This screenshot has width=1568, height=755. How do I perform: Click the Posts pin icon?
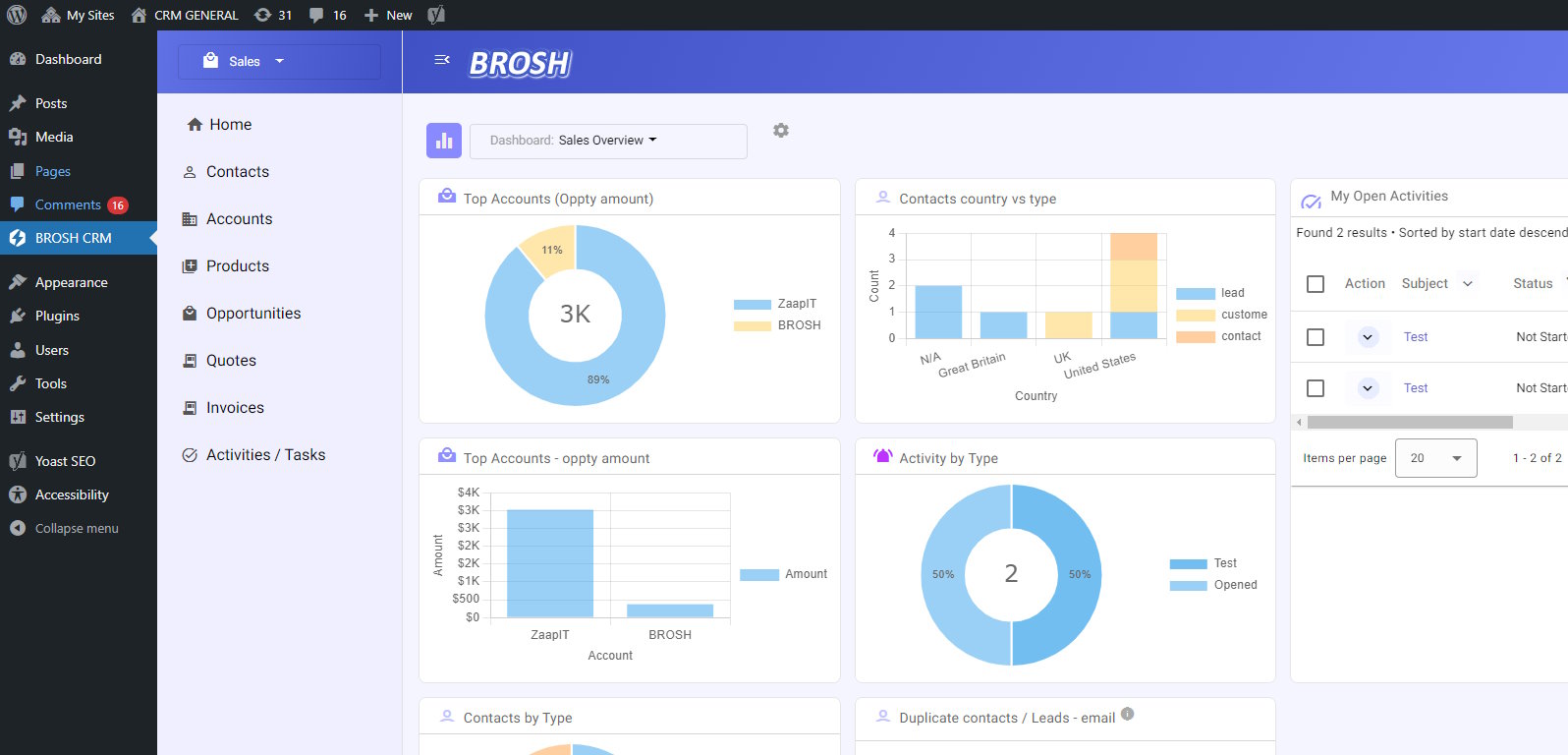pyautogui.click(x=18, y=103)
